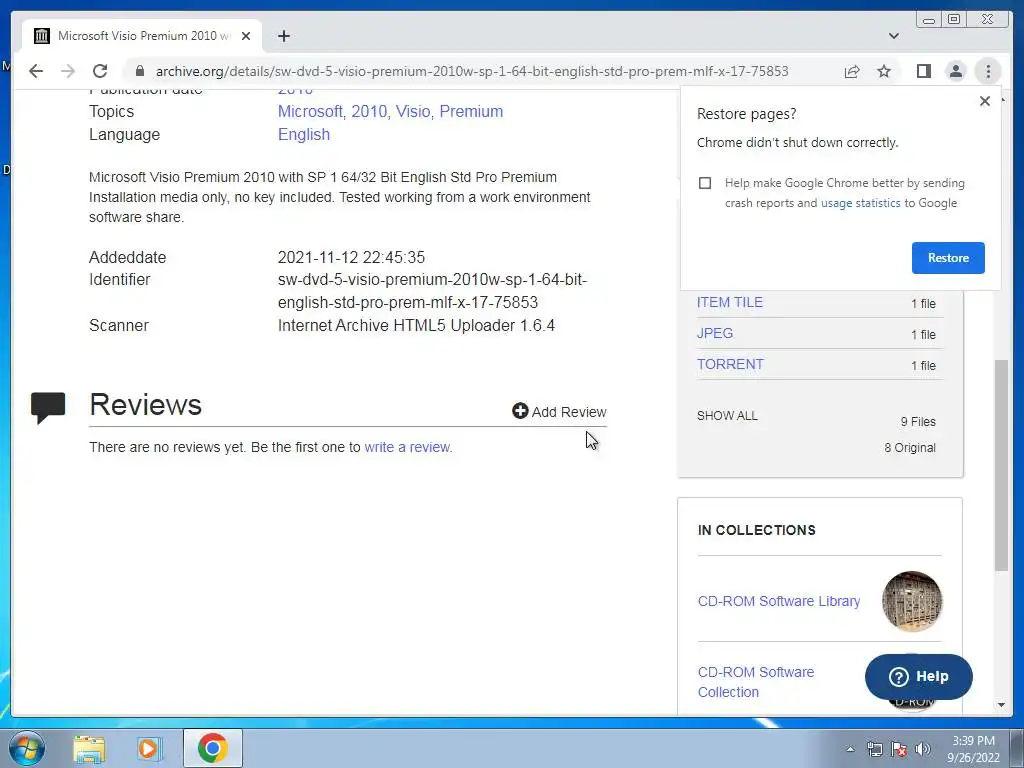Viewport: 1024px width, 768px height.
Task: Click 9 Files text
Action: (x=918, y=422)
